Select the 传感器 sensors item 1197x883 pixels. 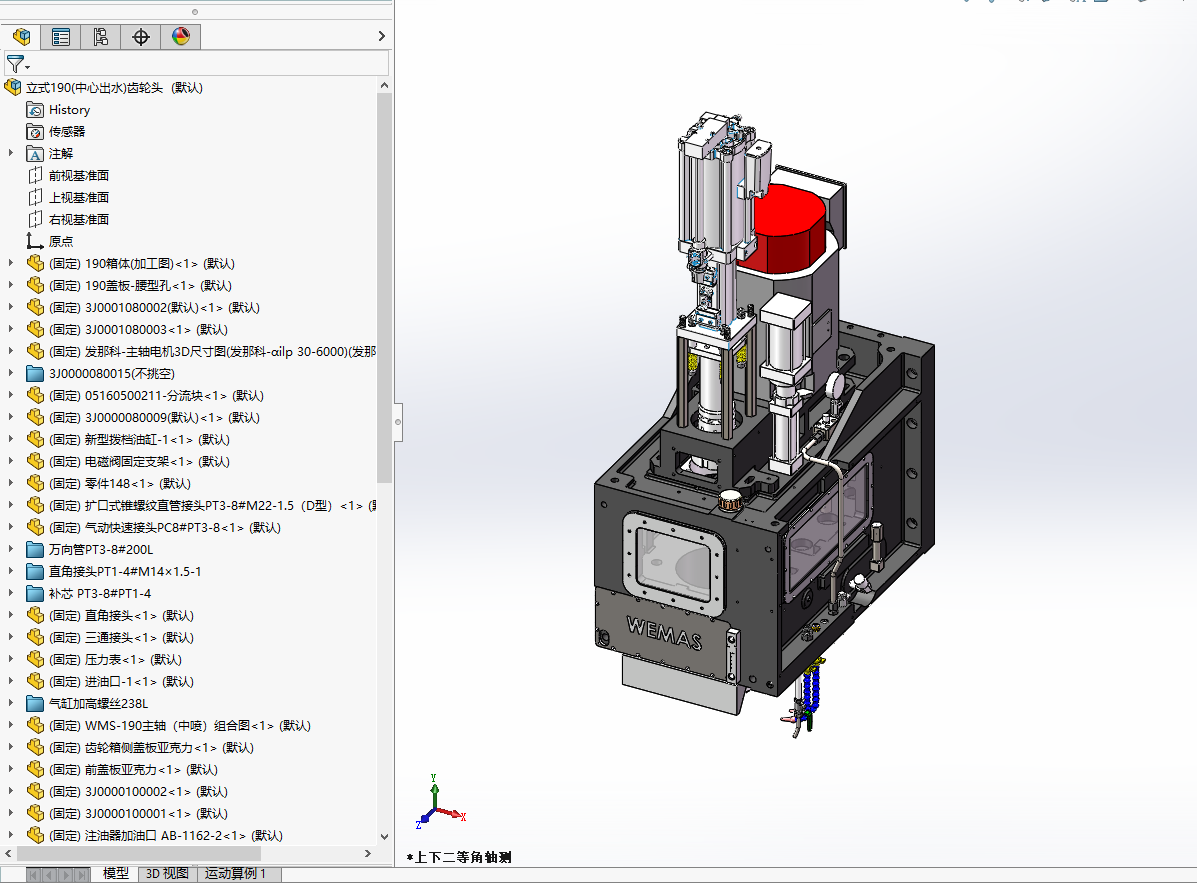coord(67,132)
